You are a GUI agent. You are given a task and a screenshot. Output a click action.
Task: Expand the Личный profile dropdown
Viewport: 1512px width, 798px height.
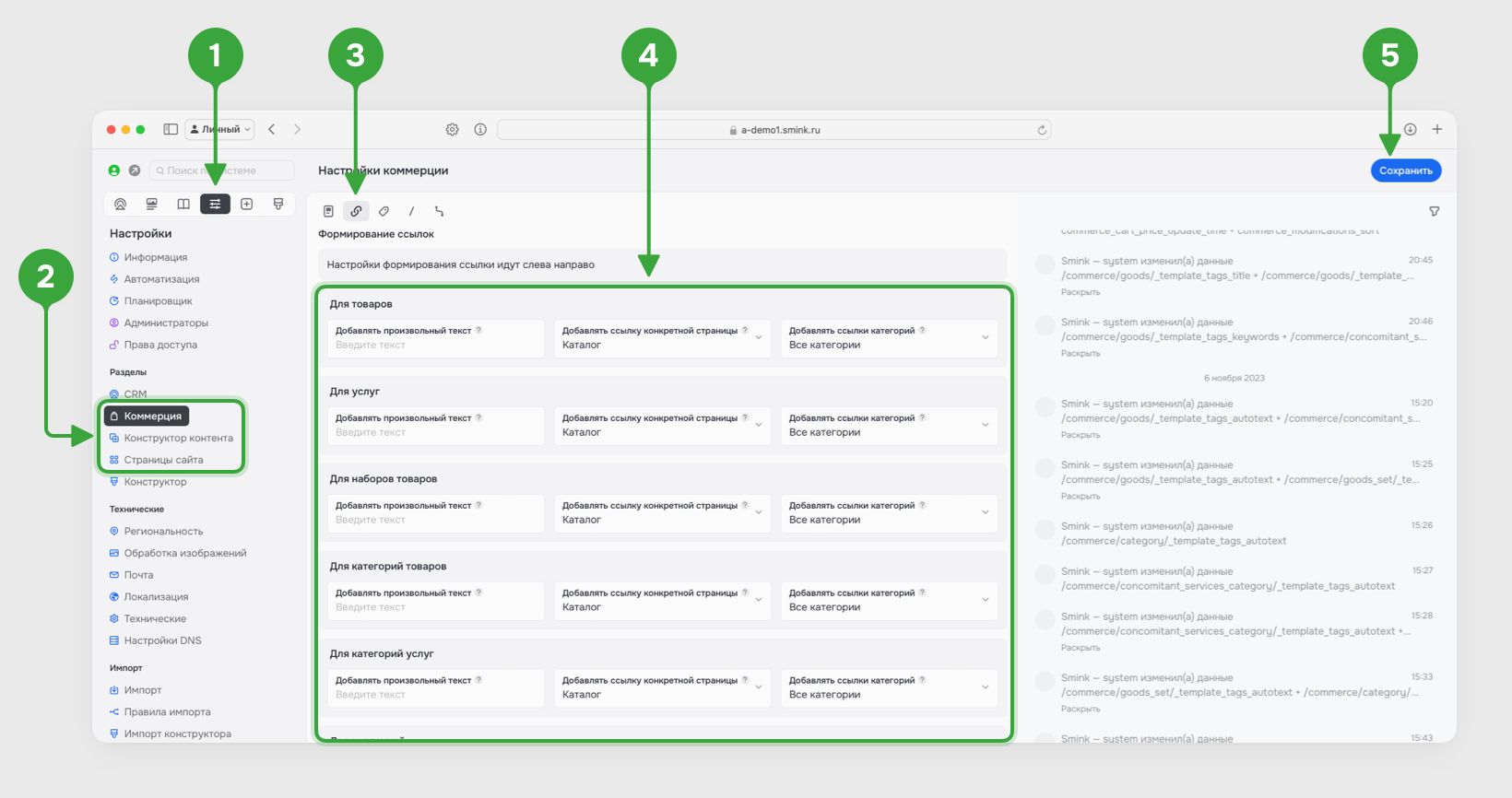tap(219, 129)
